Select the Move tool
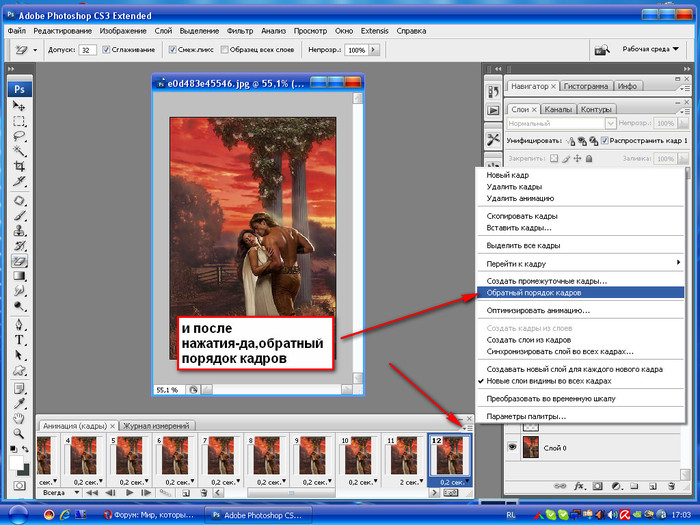 [x=19, y=106]
